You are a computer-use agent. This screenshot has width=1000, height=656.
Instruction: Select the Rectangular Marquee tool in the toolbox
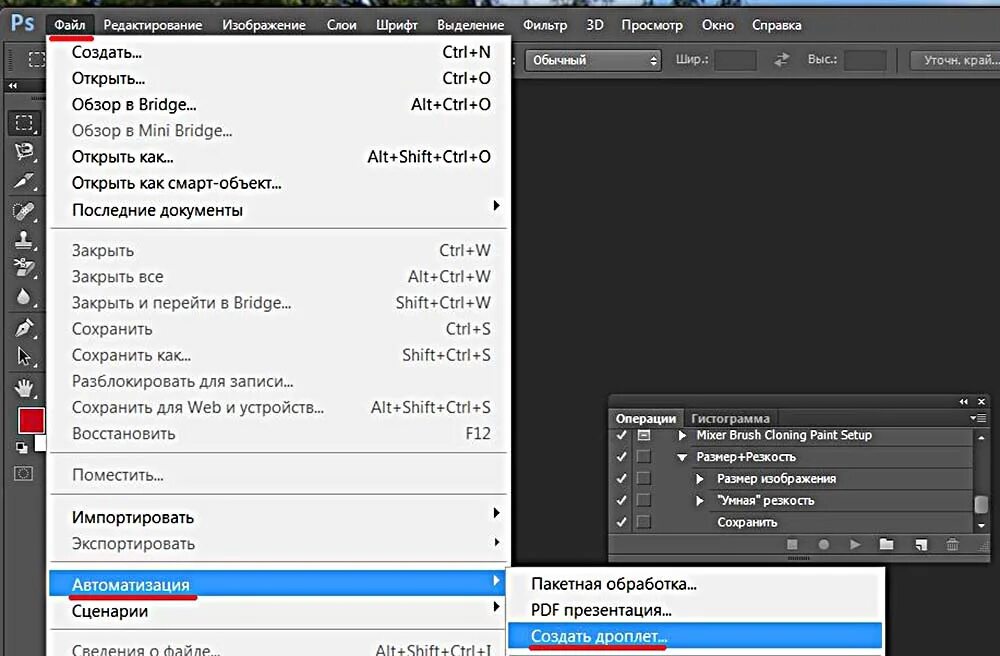(x=24, y=122)
